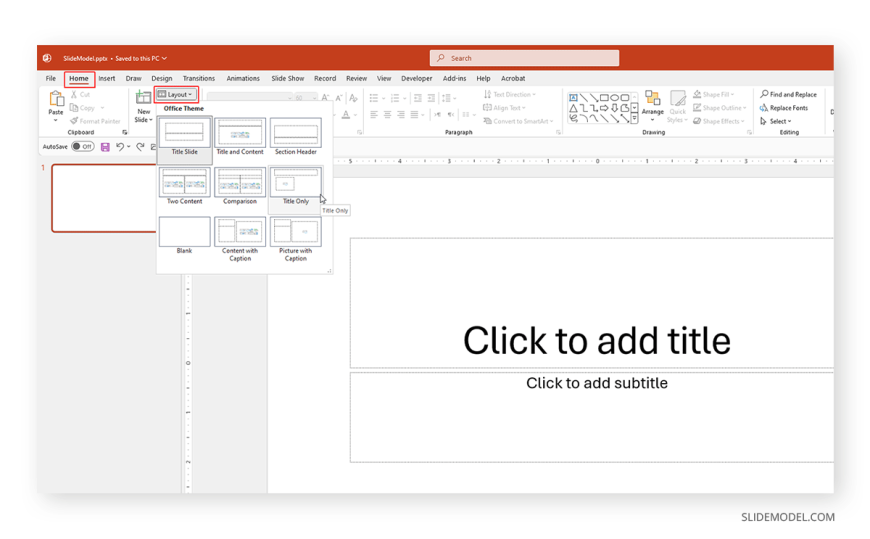The height and width of the screenshot is (539, 870).
Task: Select the Oval shape in gallery
Action: click(615, 98)
